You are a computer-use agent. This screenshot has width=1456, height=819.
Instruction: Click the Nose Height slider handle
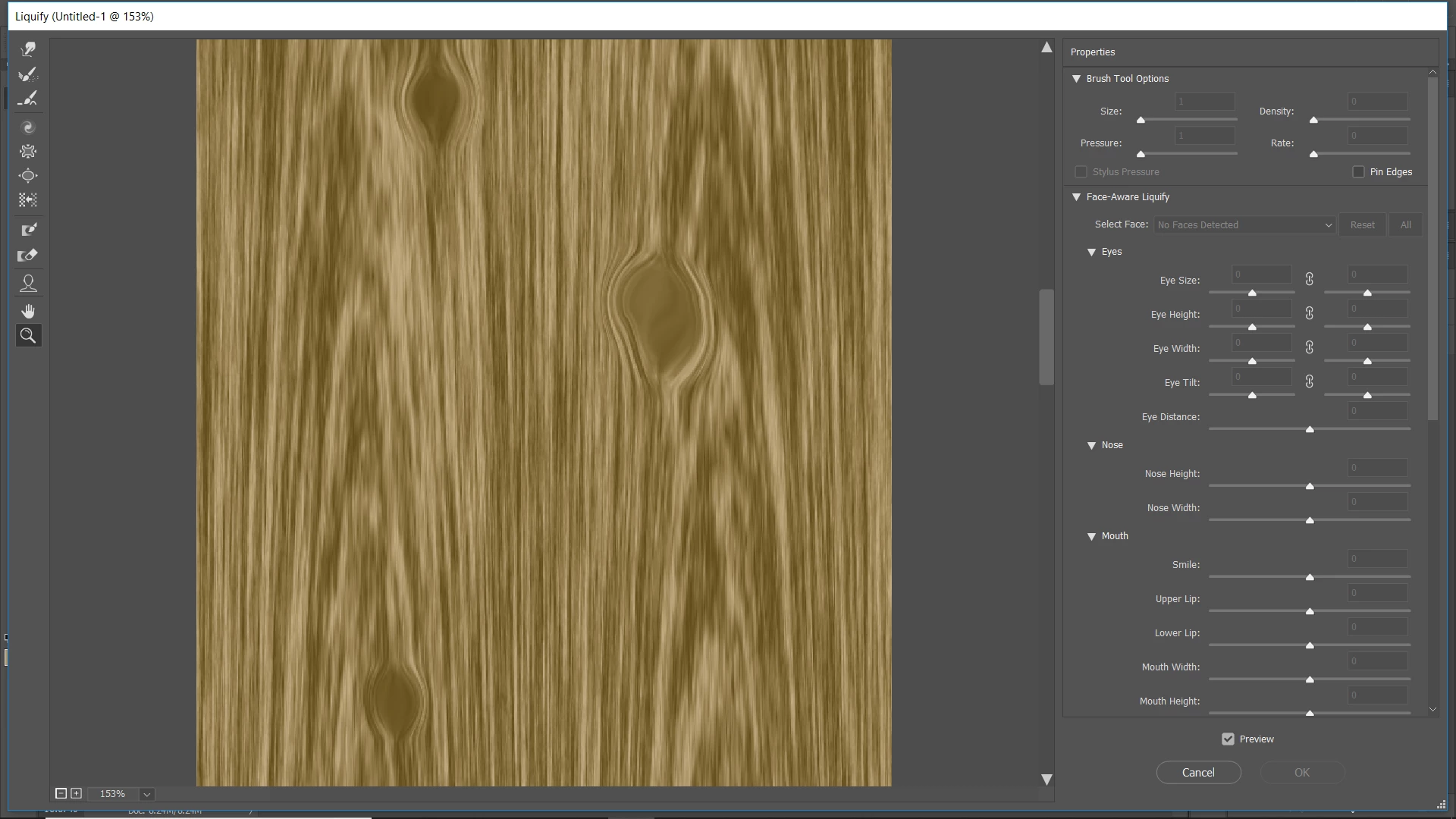pos(1310,486)
